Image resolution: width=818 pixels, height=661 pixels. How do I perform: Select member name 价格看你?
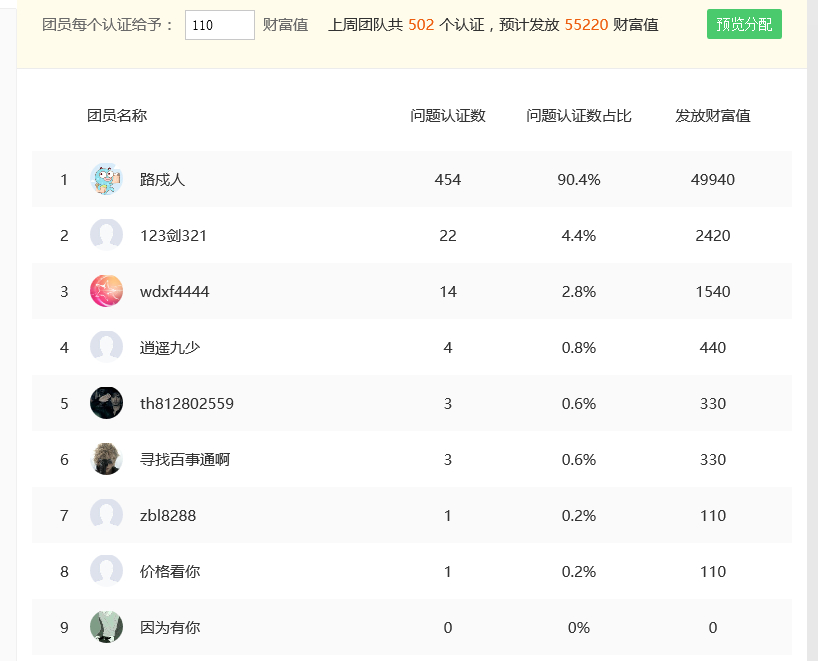coord(170,571)
